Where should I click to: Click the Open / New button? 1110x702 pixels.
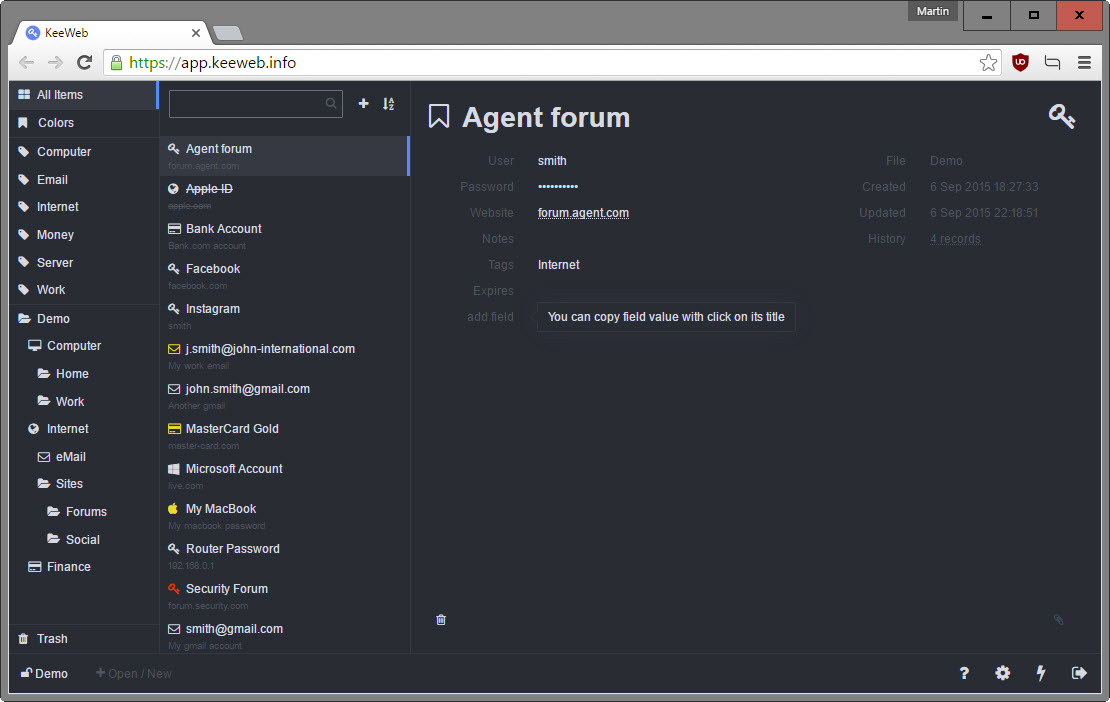pyautogui.click(x=134, y=674)
